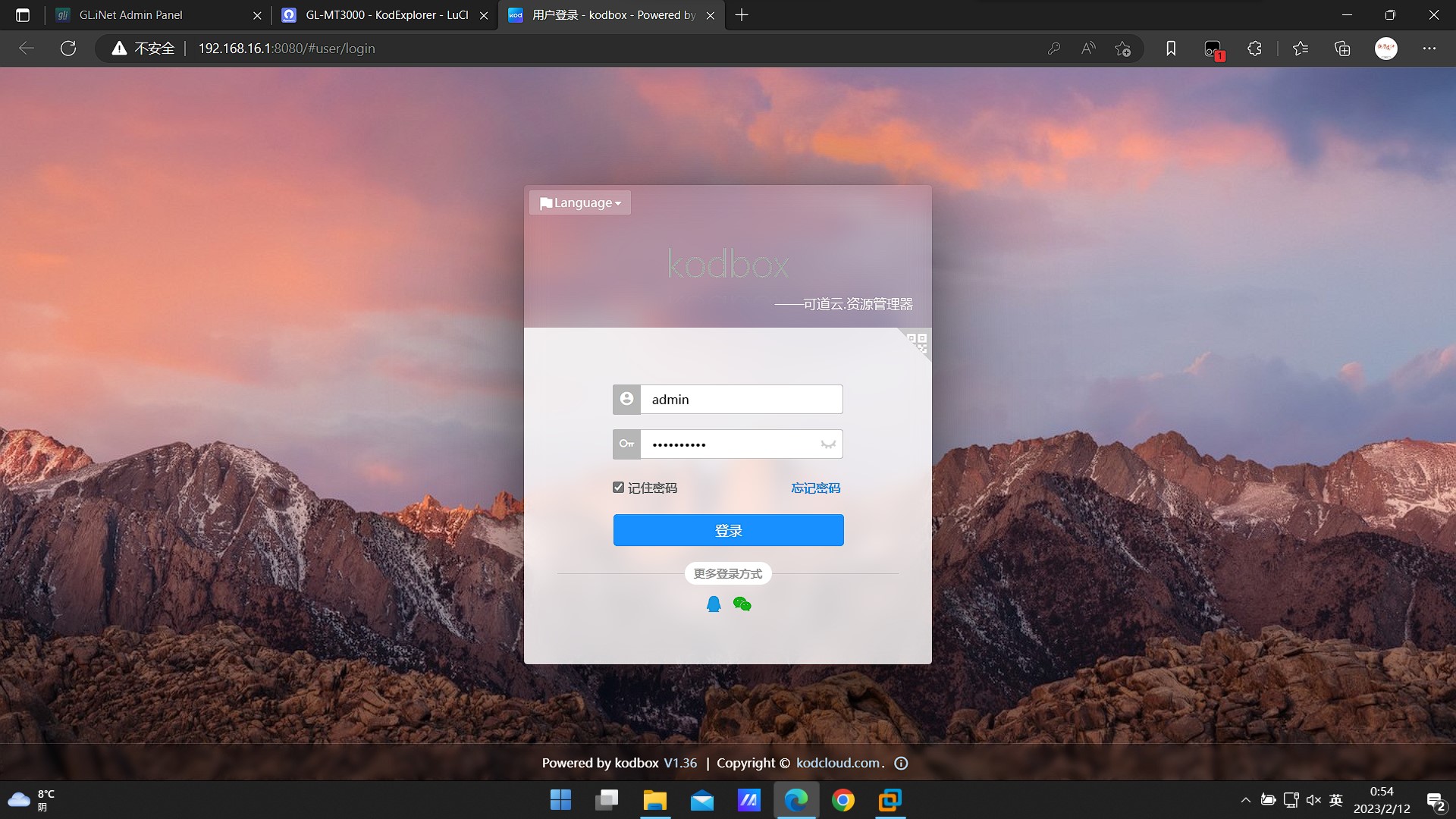Toggle password visibility eye icon
The image size is (1456, 819).
tap(827, 444)
